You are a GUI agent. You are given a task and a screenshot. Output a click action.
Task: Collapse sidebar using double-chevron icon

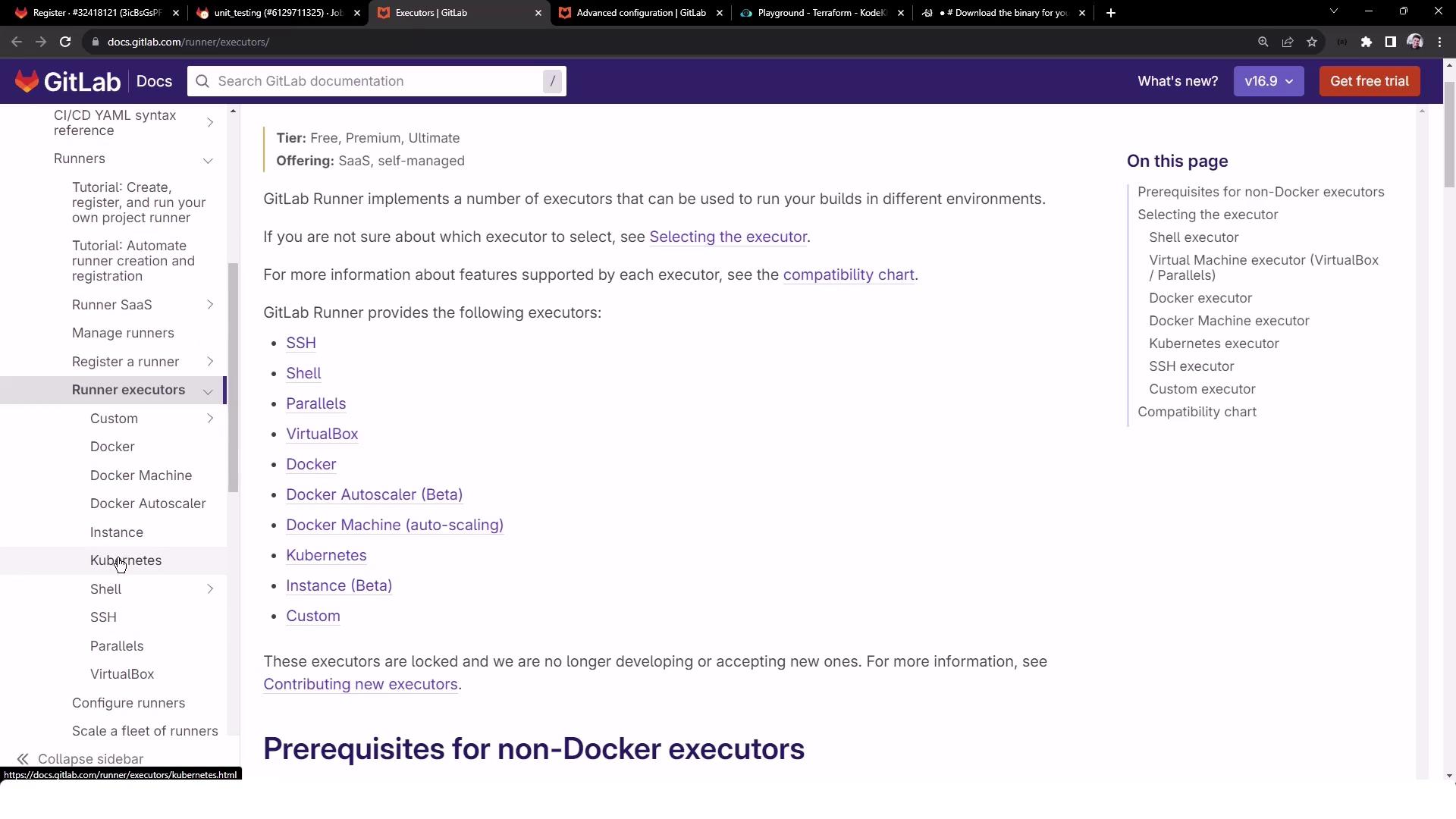23,759
